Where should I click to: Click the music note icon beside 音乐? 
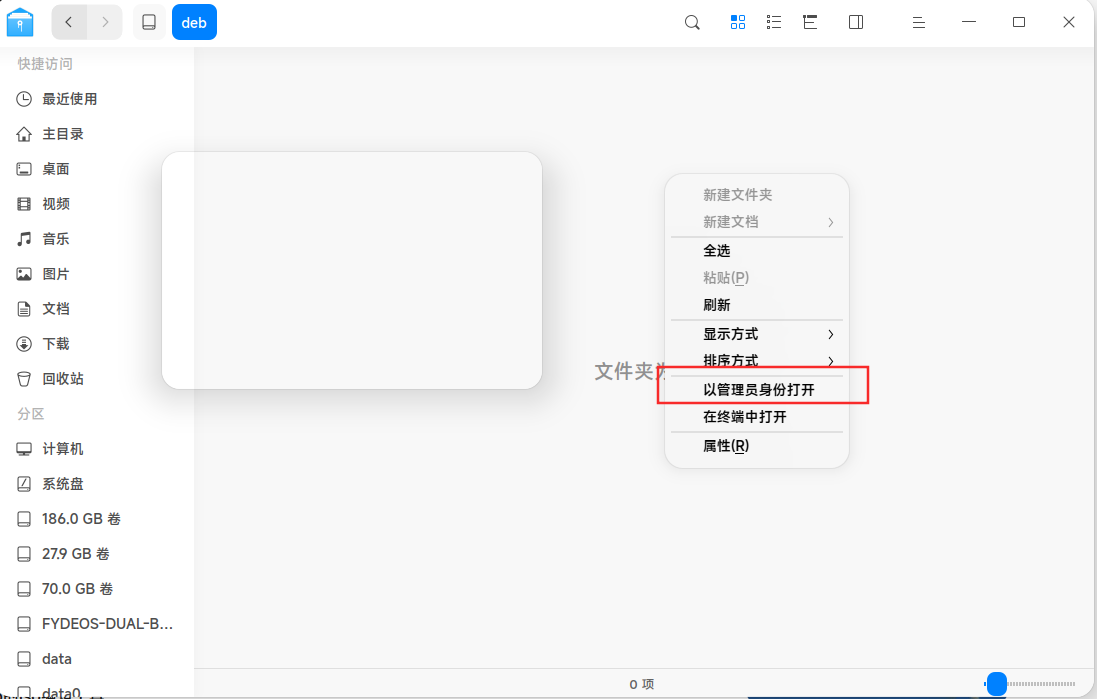pos(24,239)
